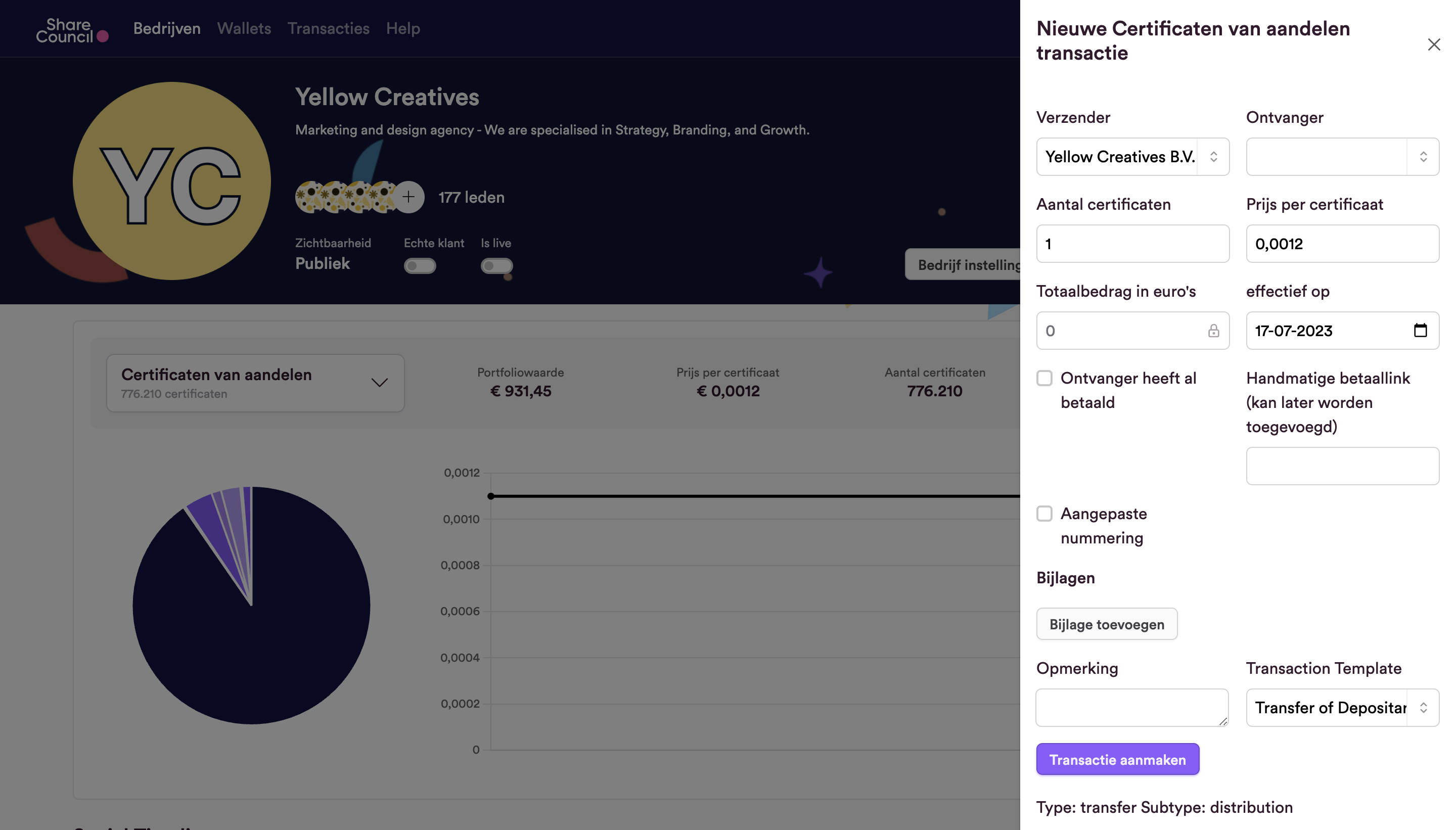This screenshot has height=830, width=1456.
Task: Toggle the Is live switch
Action: [x=496, y=266]
